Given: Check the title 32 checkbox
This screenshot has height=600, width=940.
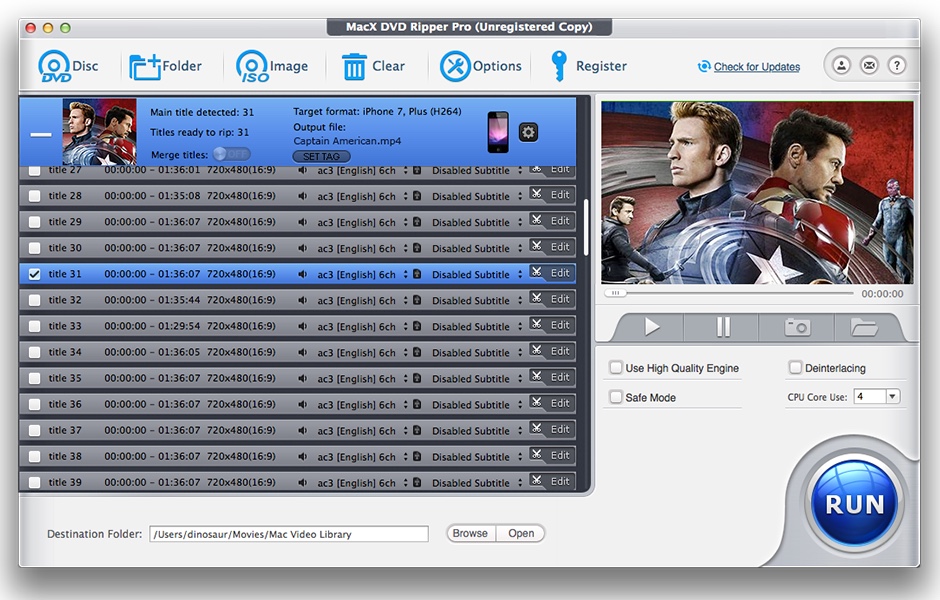Looking at the screenshot, I should tap(35, 300).
